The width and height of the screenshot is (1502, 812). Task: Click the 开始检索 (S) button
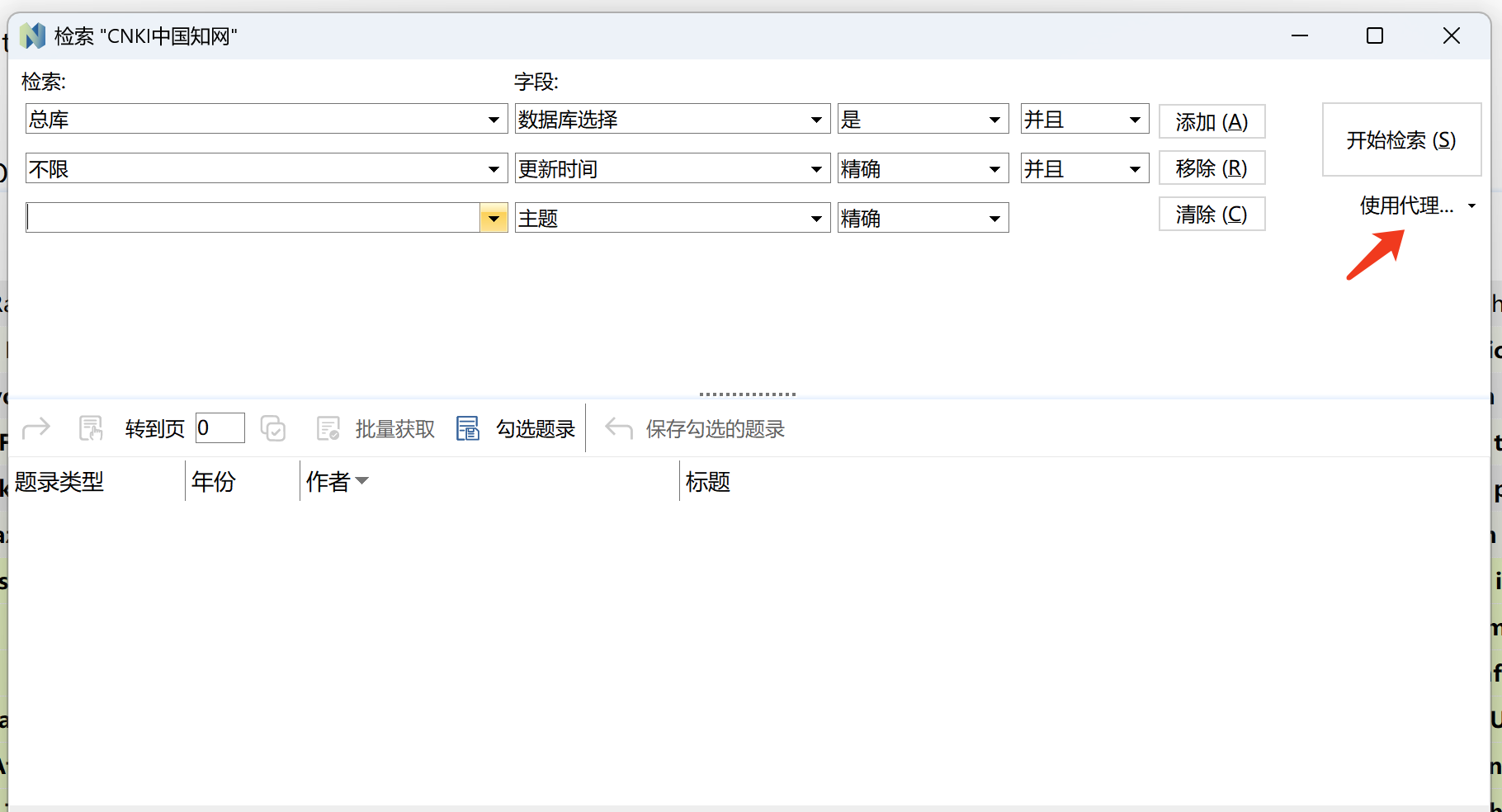point(1401,139)
